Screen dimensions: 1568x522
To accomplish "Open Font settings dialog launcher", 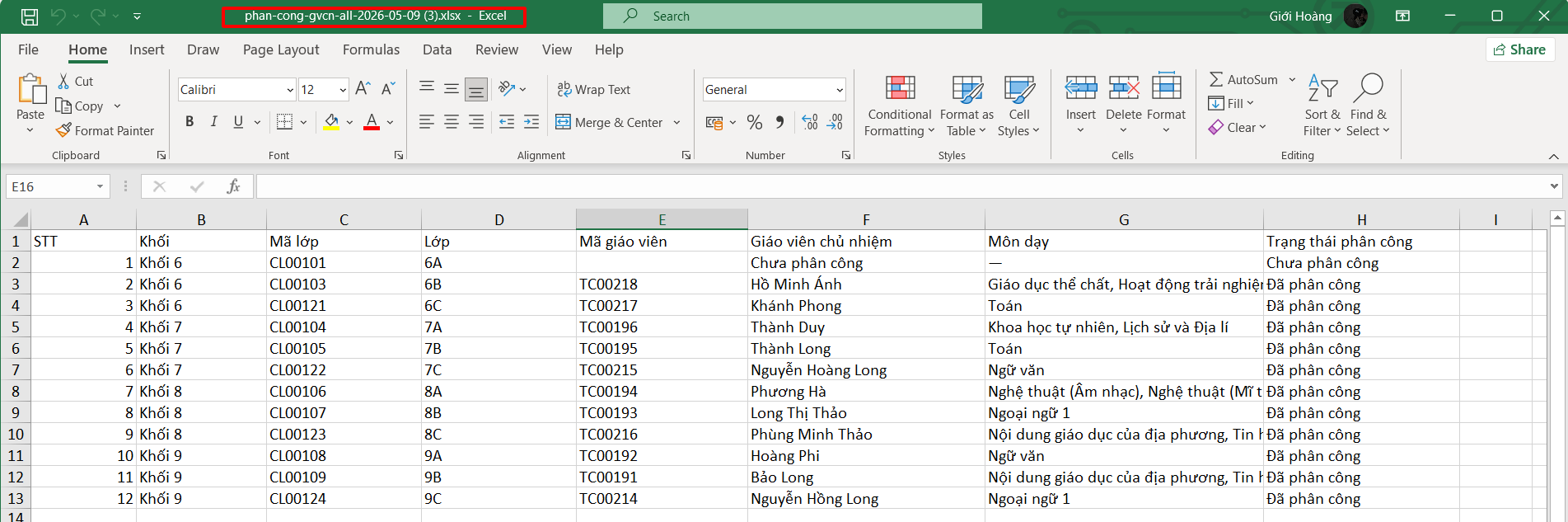I will click(399, 155).
